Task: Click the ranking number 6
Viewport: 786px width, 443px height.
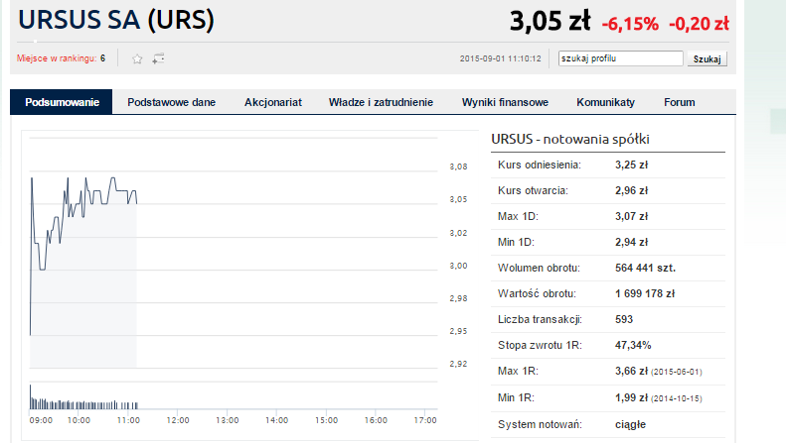Action: point(102,58)
